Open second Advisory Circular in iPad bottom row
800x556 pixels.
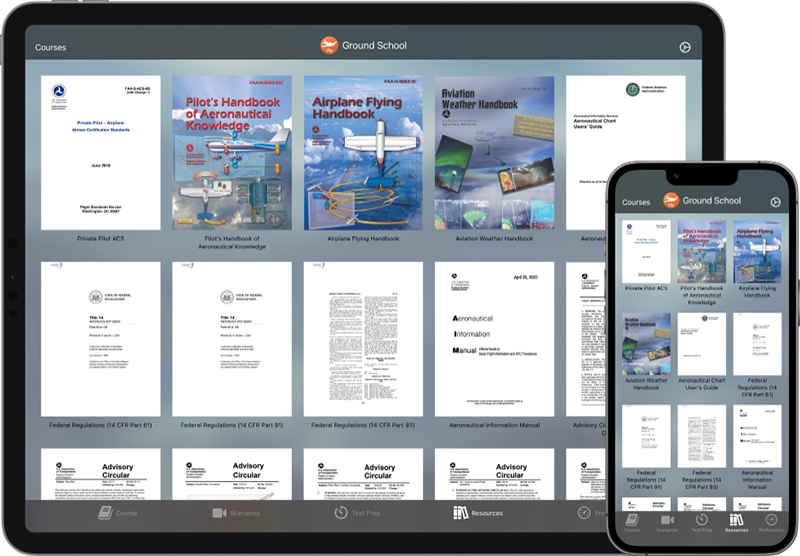pyautogui.click(x=232, y=474)
